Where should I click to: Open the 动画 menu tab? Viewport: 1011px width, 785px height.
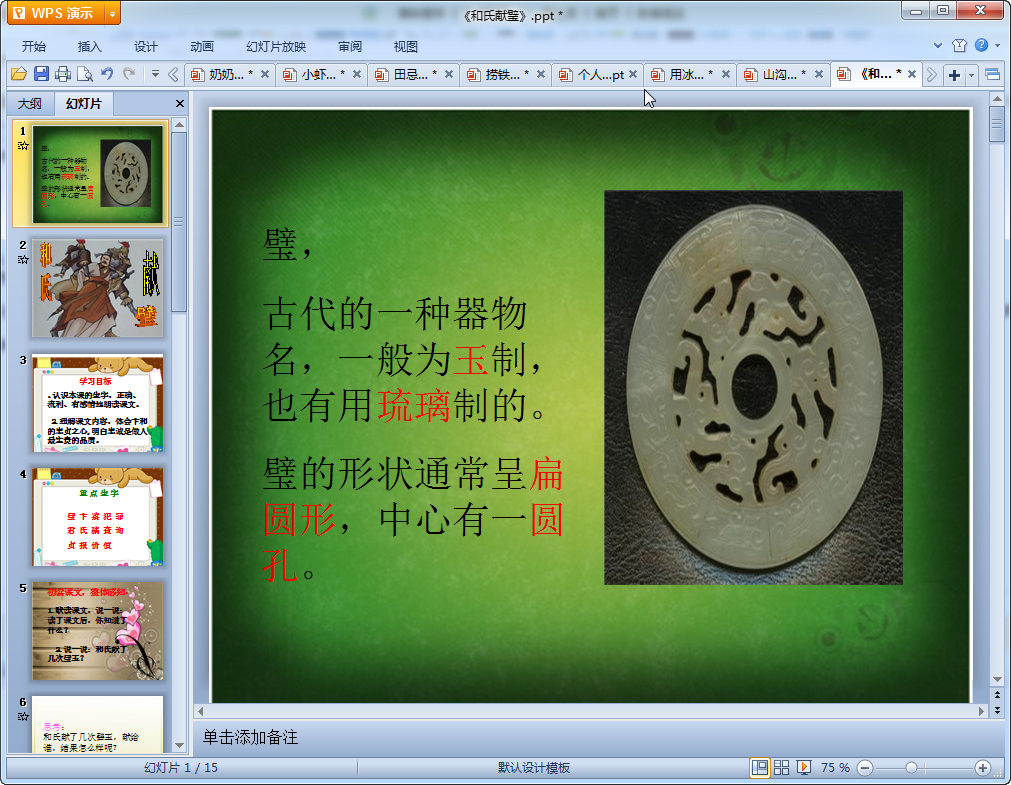point(202,46)
